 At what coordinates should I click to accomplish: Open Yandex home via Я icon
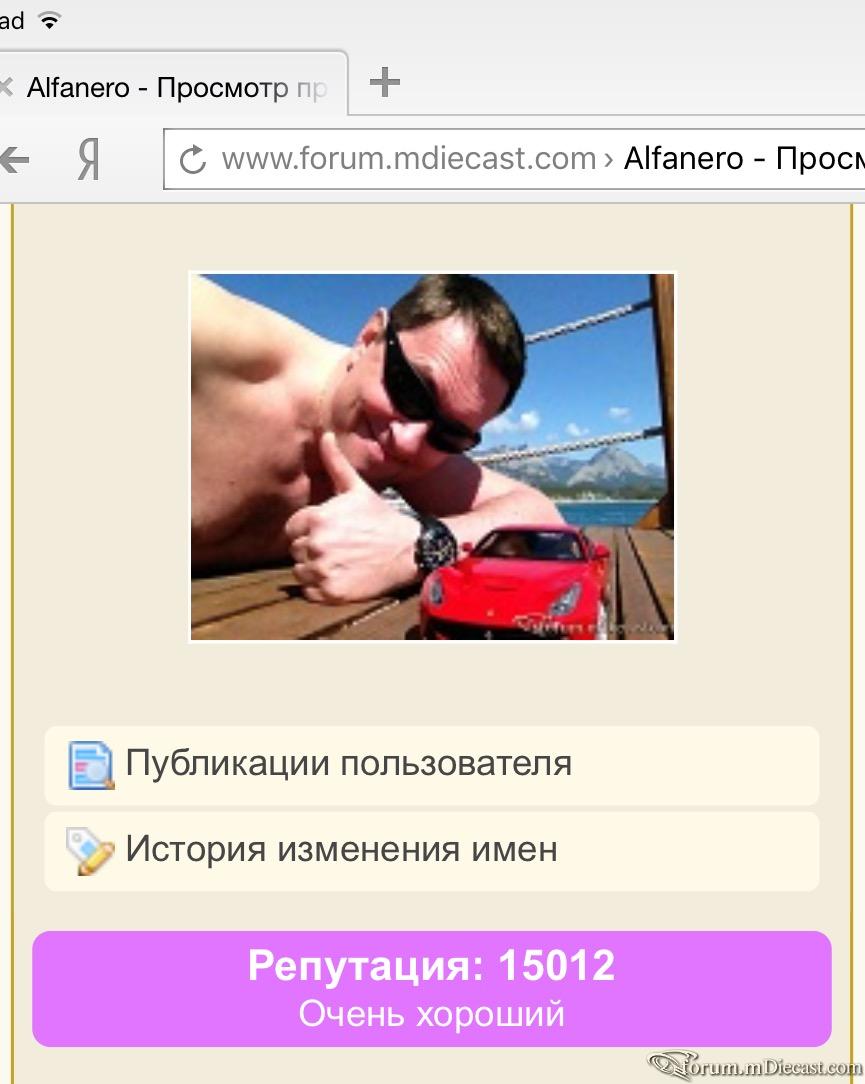pos(89,159)
